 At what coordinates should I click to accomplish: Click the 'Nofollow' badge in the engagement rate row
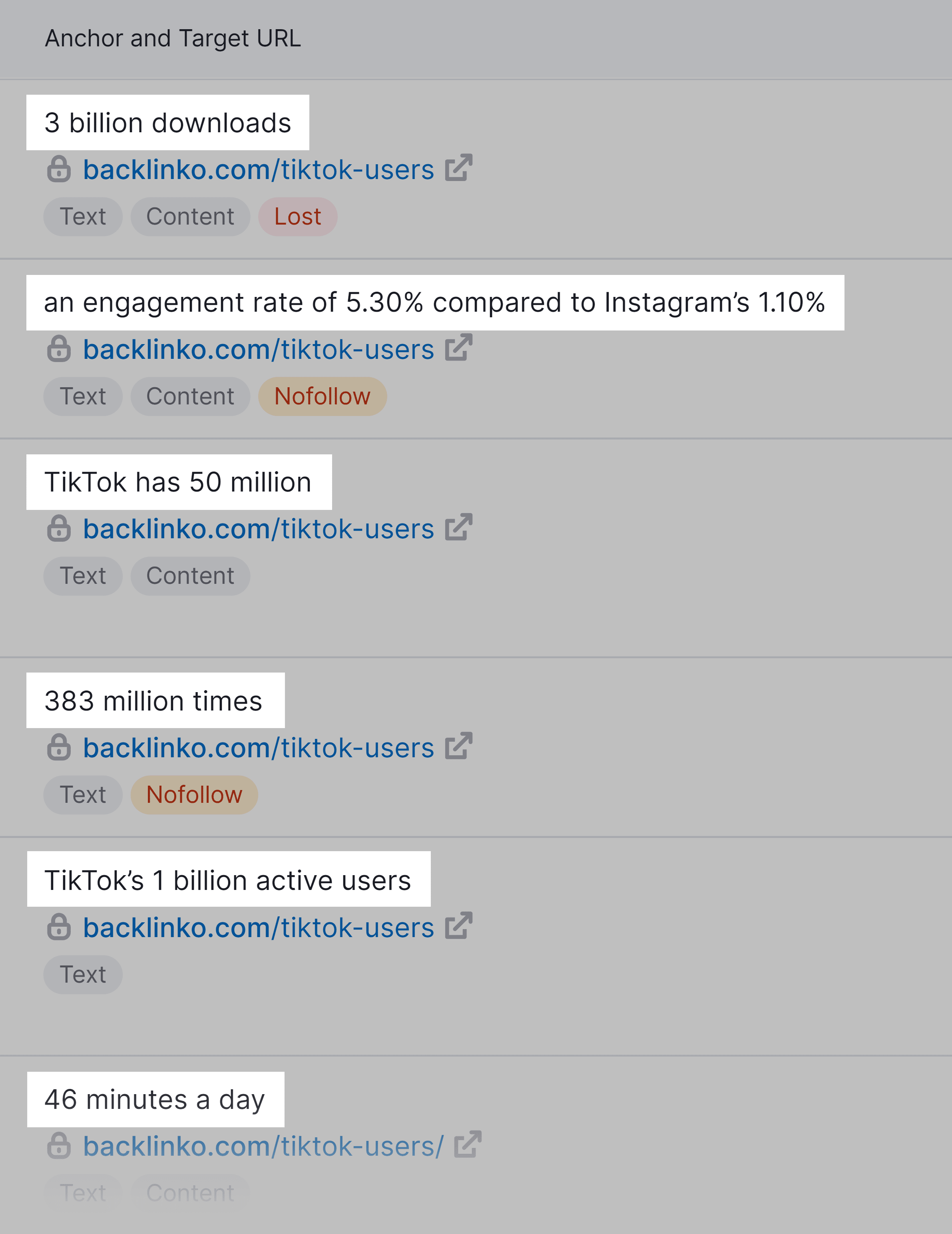click(x=322, y=396)
